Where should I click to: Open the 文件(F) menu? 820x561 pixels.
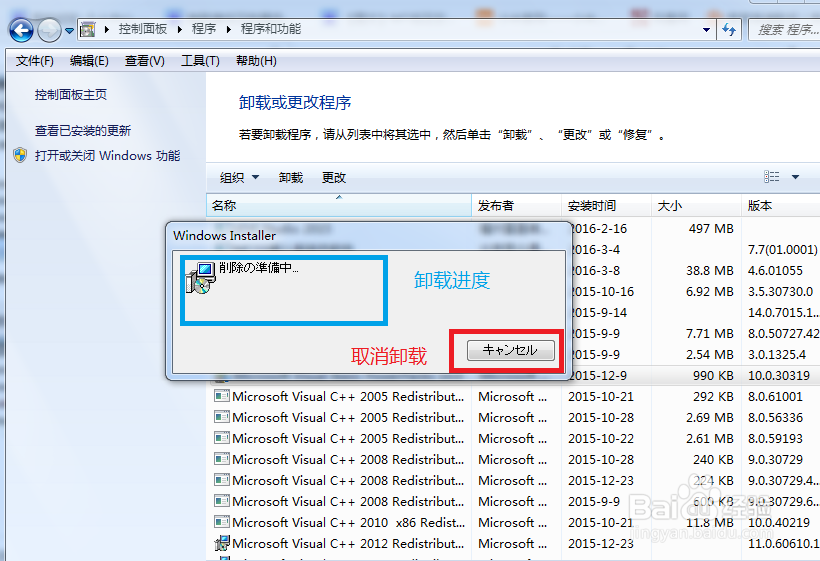[x=35, y=61]
